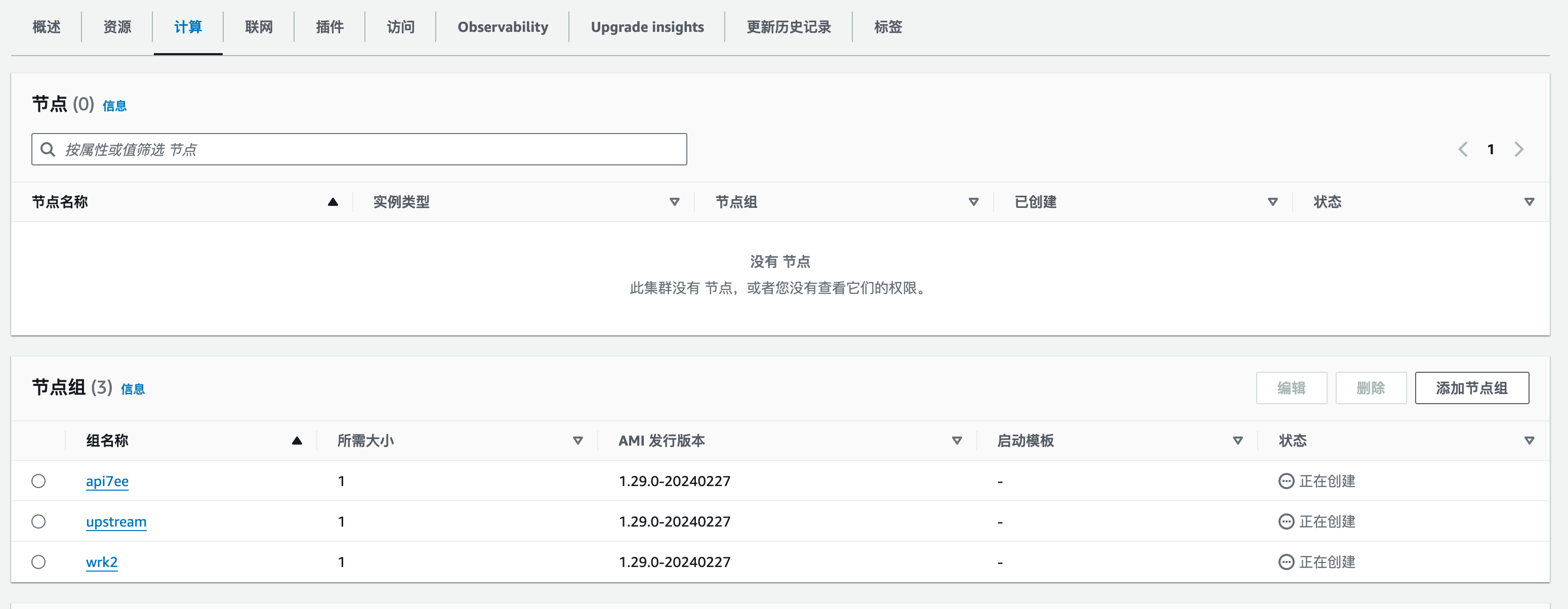Click the pending status icon for upstream
1568x609 pixels.
tap(1286, 521)
